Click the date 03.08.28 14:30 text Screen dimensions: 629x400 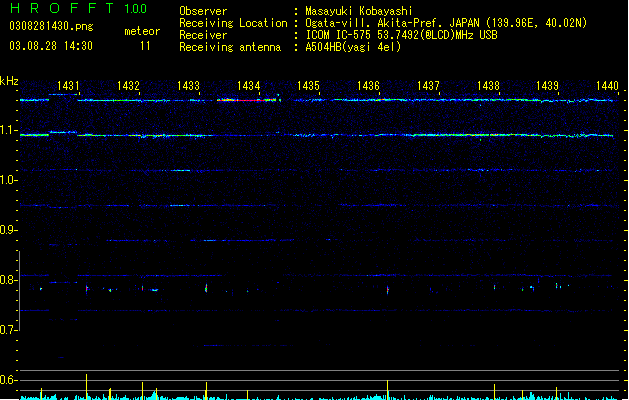[x=51, y=46]
